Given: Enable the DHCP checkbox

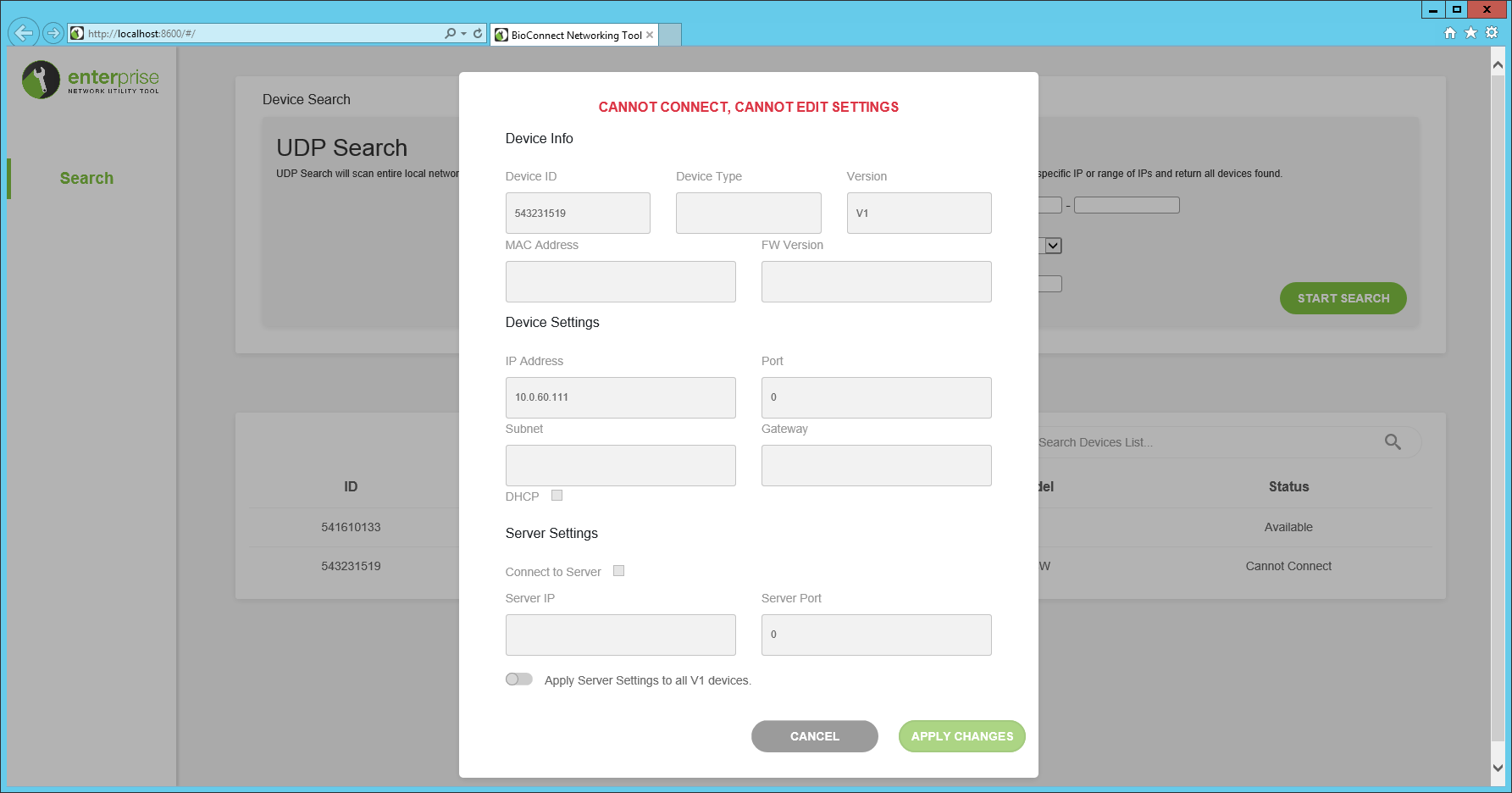Looking at the screenshot, I should pos(557,495).
